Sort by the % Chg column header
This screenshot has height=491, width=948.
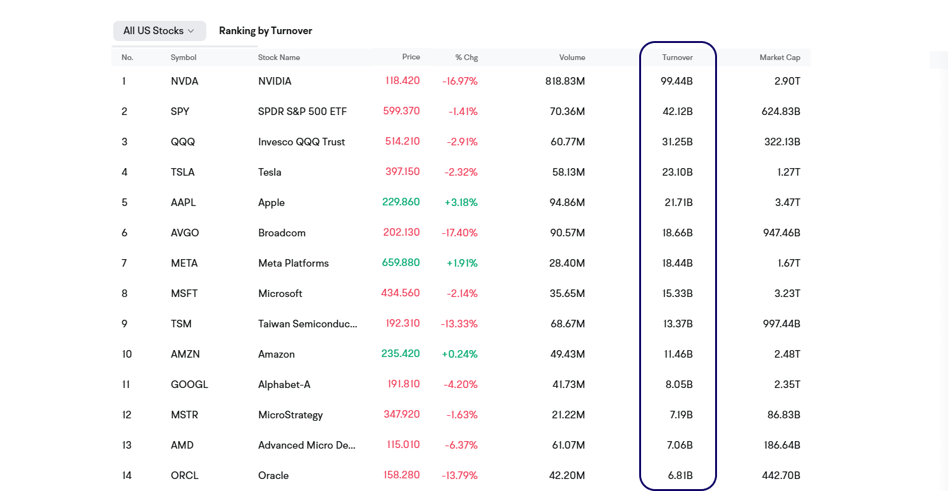click(x=465, y=58)
